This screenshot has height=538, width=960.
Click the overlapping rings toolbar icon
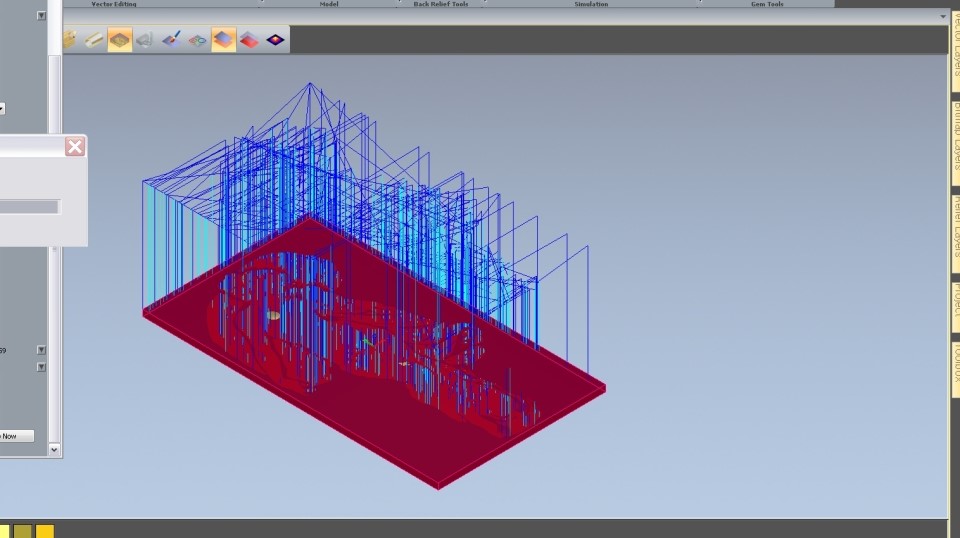tap(198, 40)
